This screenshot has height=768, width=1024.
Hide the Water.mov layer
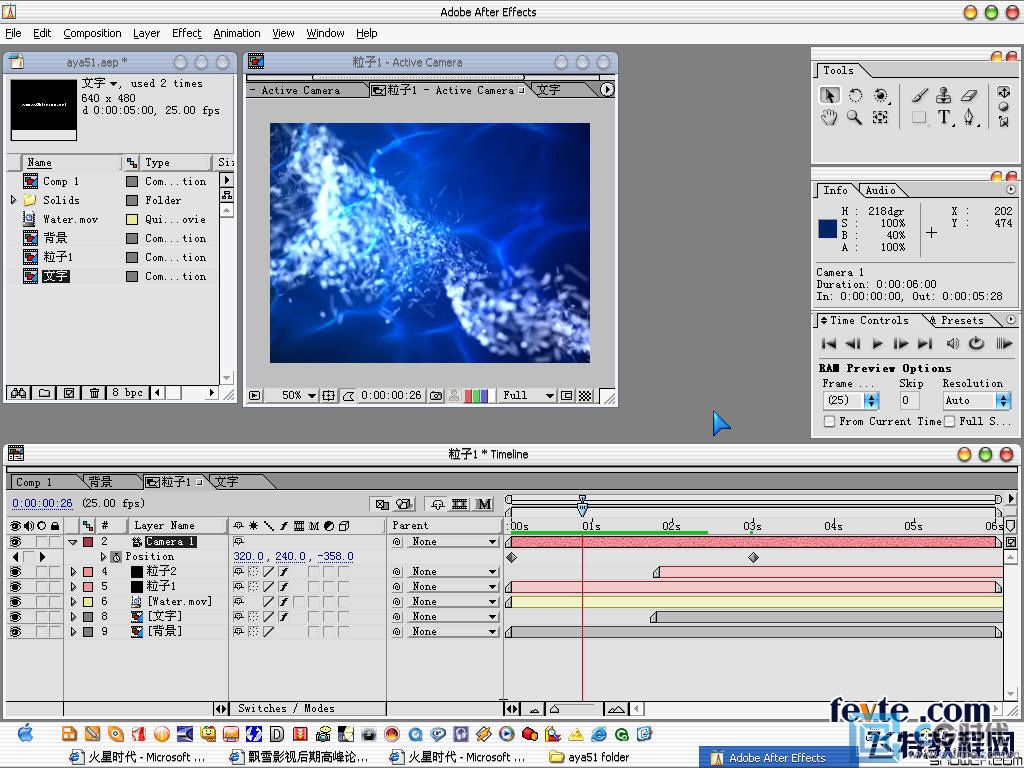15,601
